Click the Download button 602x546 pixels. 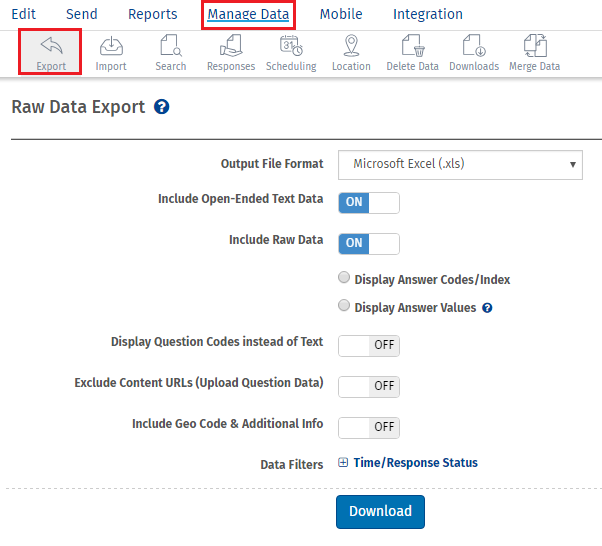point(380,512)
